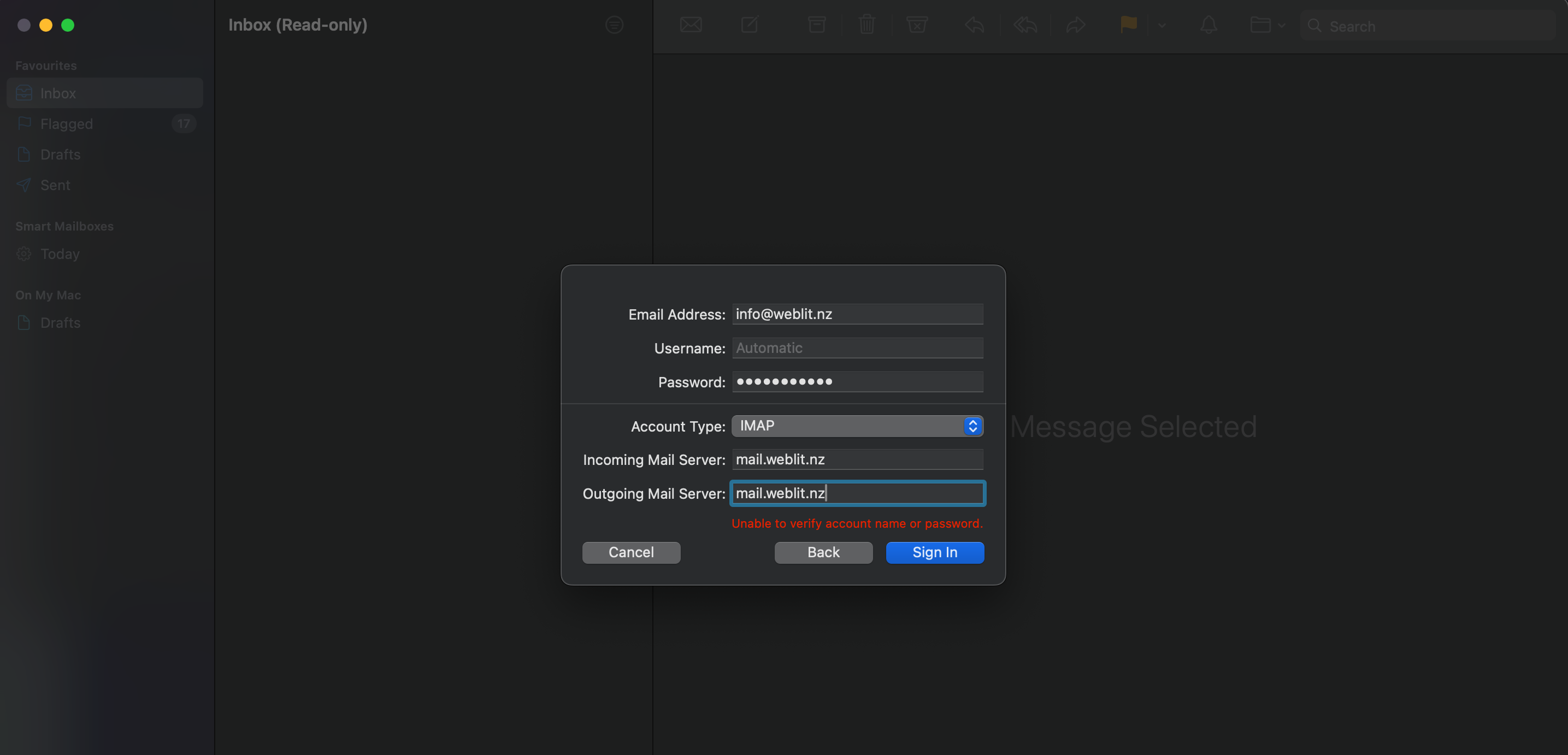Click the Flagged flag icon in sidebar
This screenshot has width=1568, height=755.
[23, 123]
